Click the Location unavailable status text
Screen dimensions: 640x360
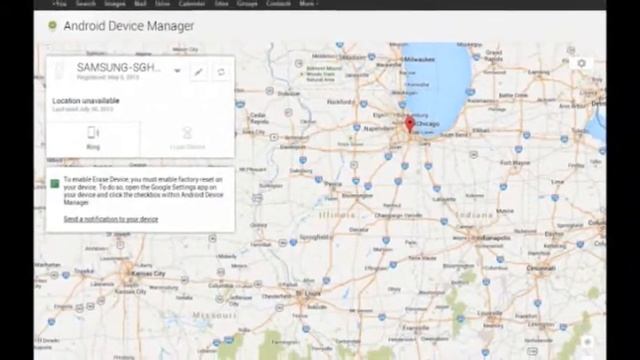(x=86, y=100)
